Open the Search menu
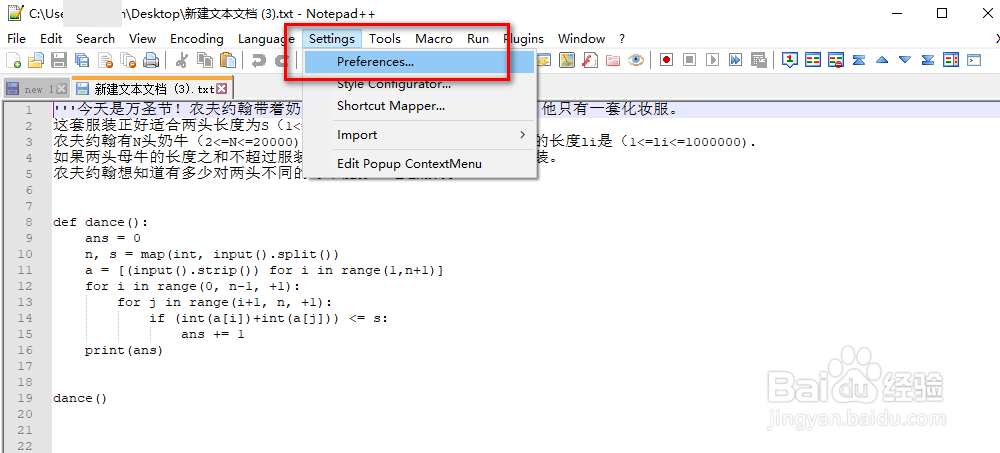Screen dimensions: 1000x453 click(x=95, y=39)
